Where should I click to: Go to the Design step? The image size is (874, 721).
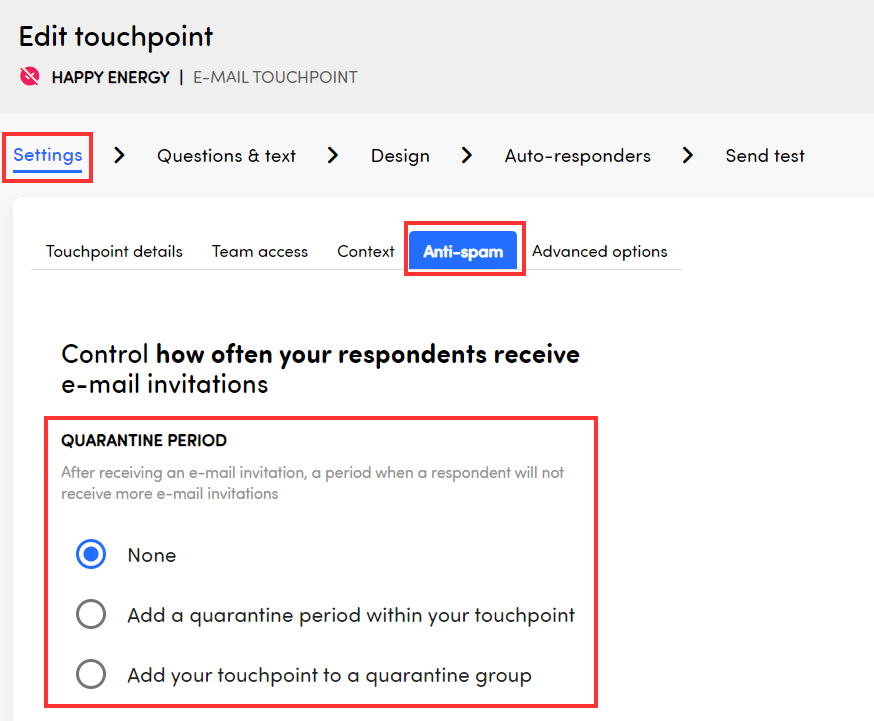[x=400, y=156]
